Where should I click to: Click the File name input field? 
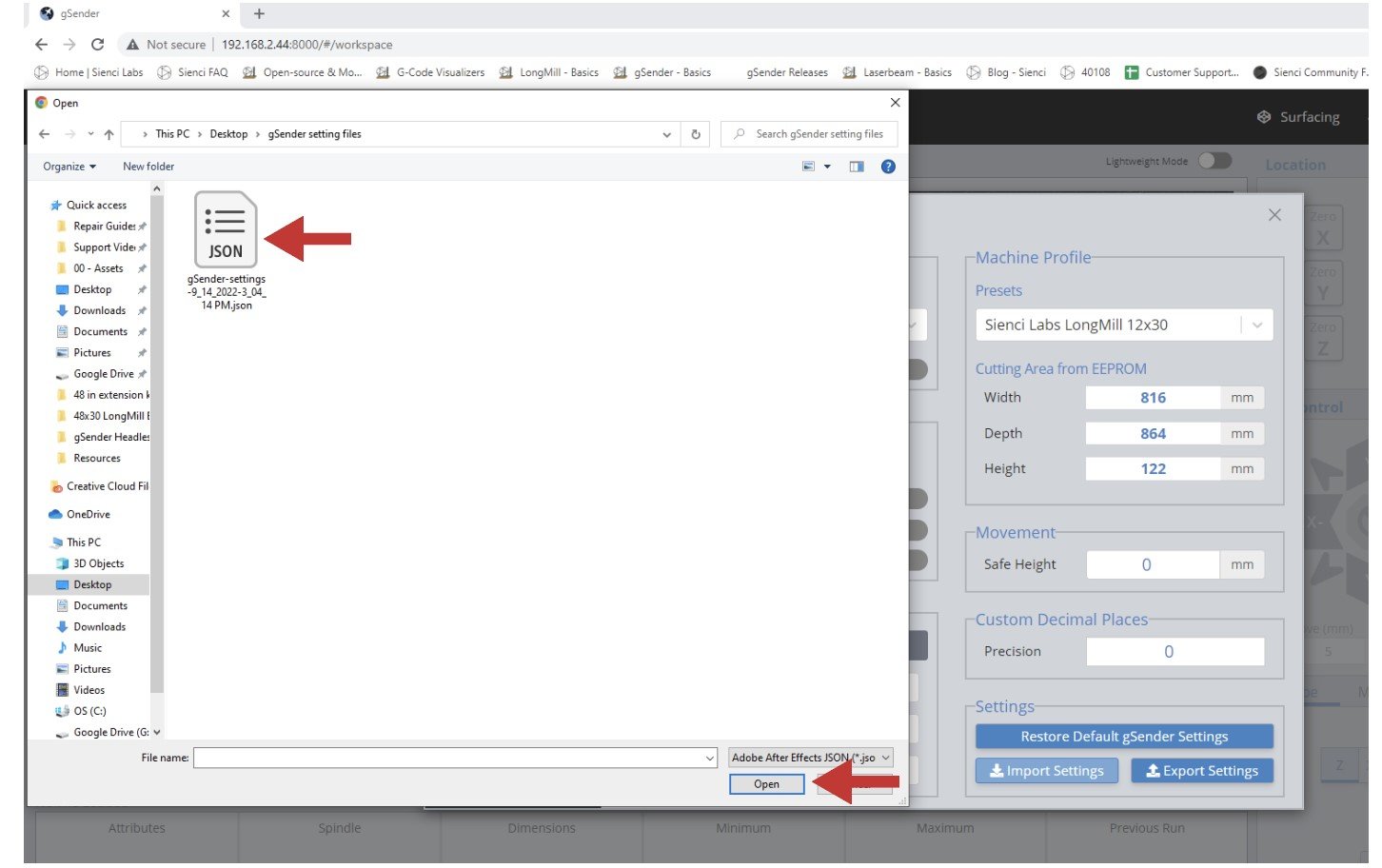pyautogui.click(x=455, y=758)
